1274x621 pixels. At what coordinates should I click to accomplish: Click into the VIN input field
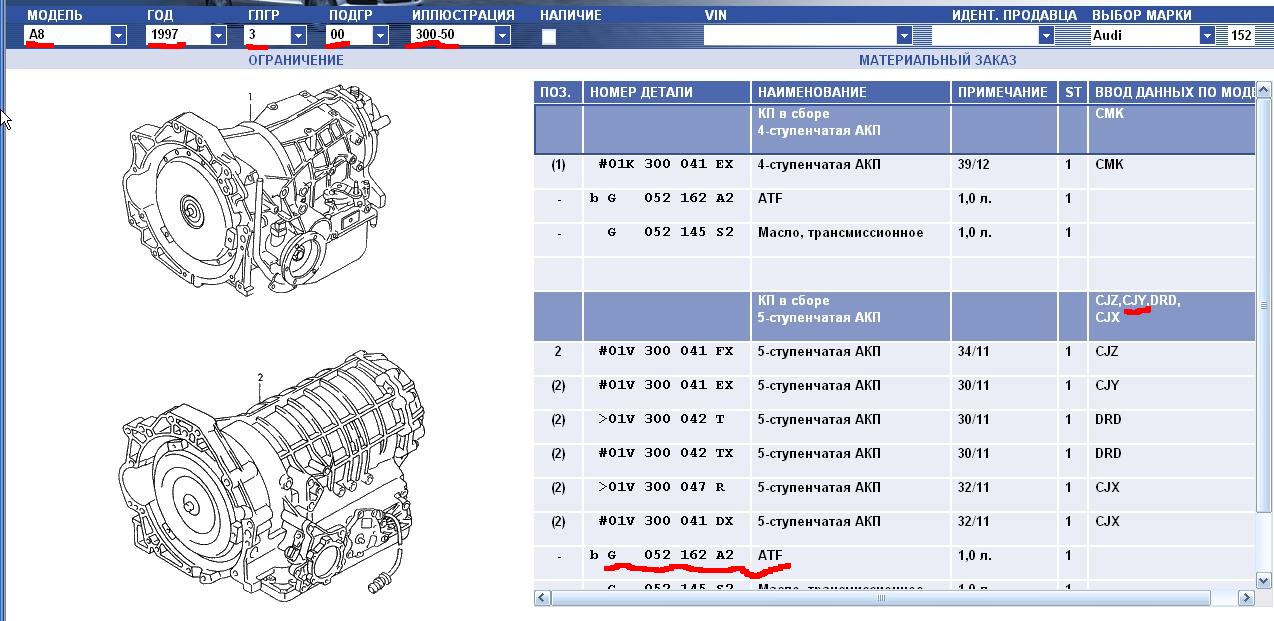tap(800, 35)
